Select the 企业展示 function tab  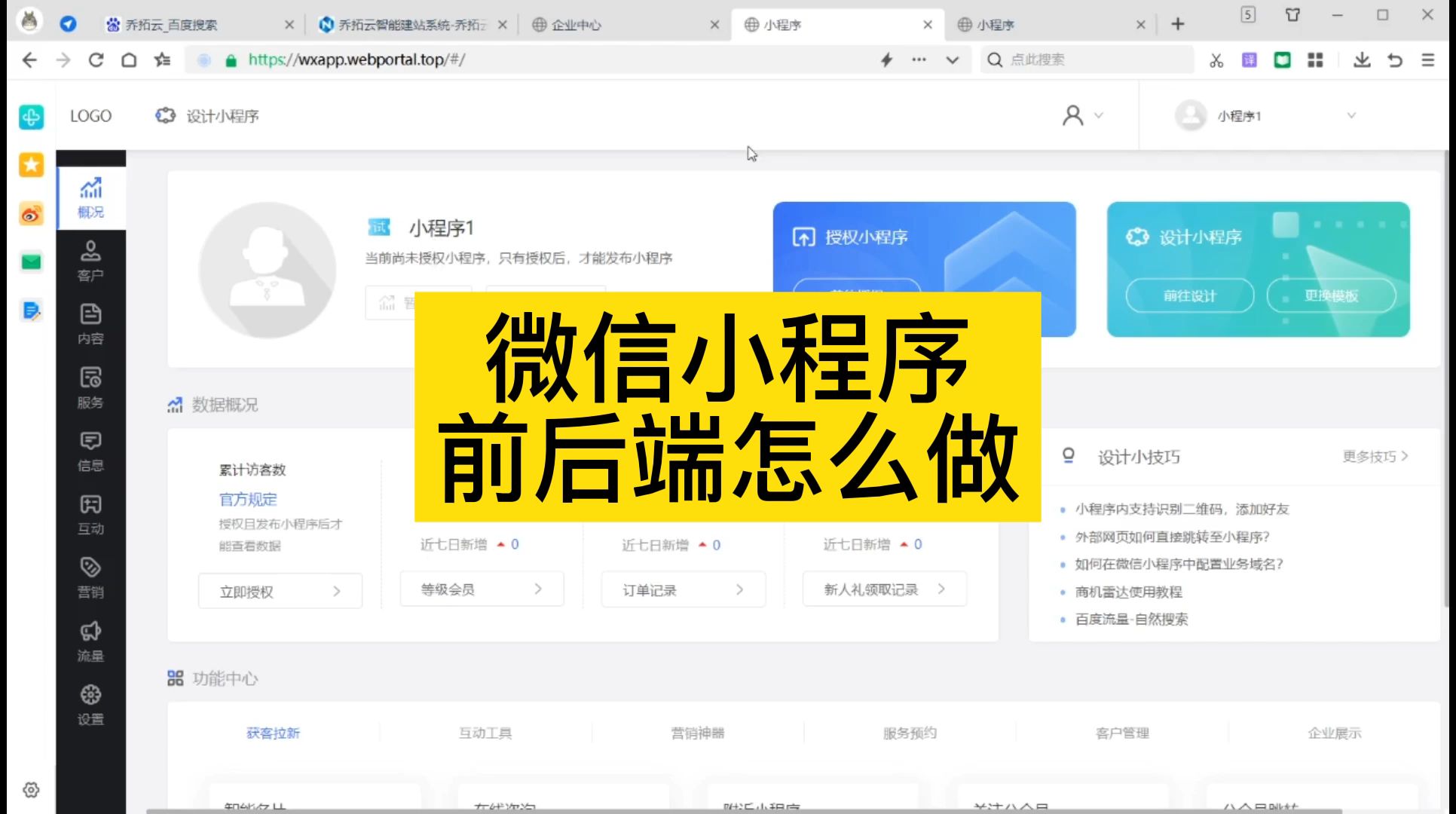(x=1335, y=733)
